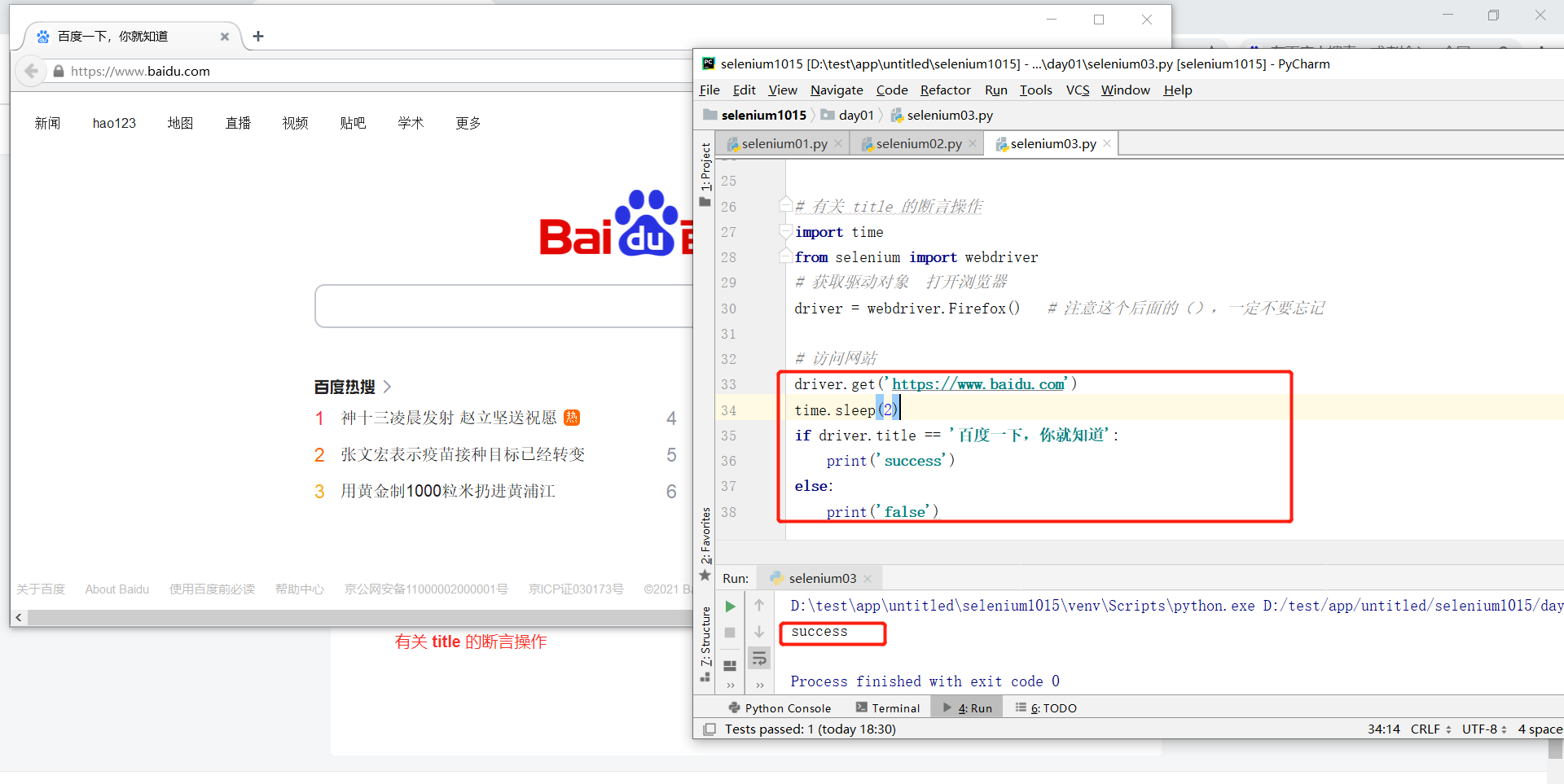Image resolution: width=1564 pixels, height=784 pixels.
Task: Toggle soft-wrap in Run console
Action: 759,658
